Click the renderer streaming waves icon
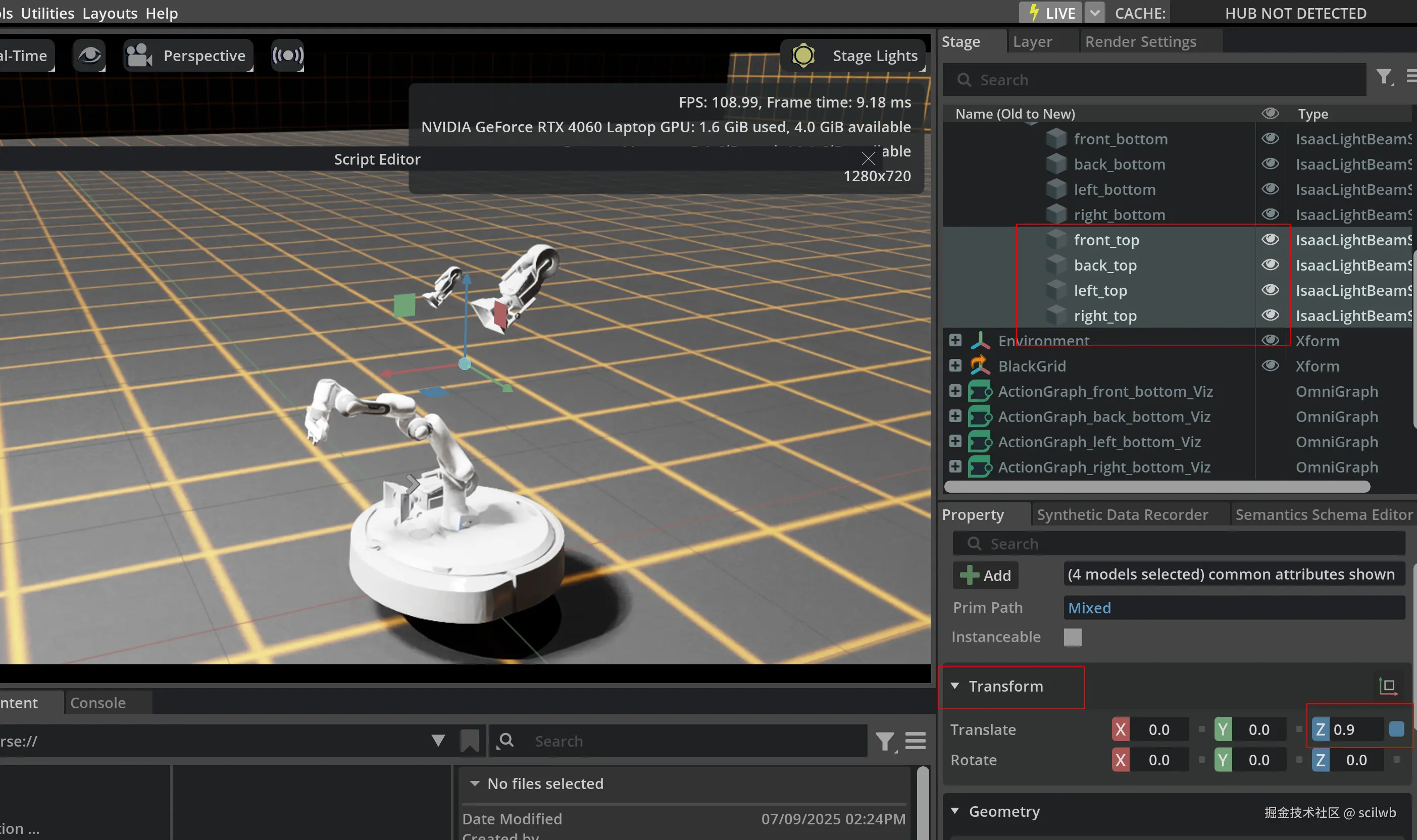 (287, 56)
